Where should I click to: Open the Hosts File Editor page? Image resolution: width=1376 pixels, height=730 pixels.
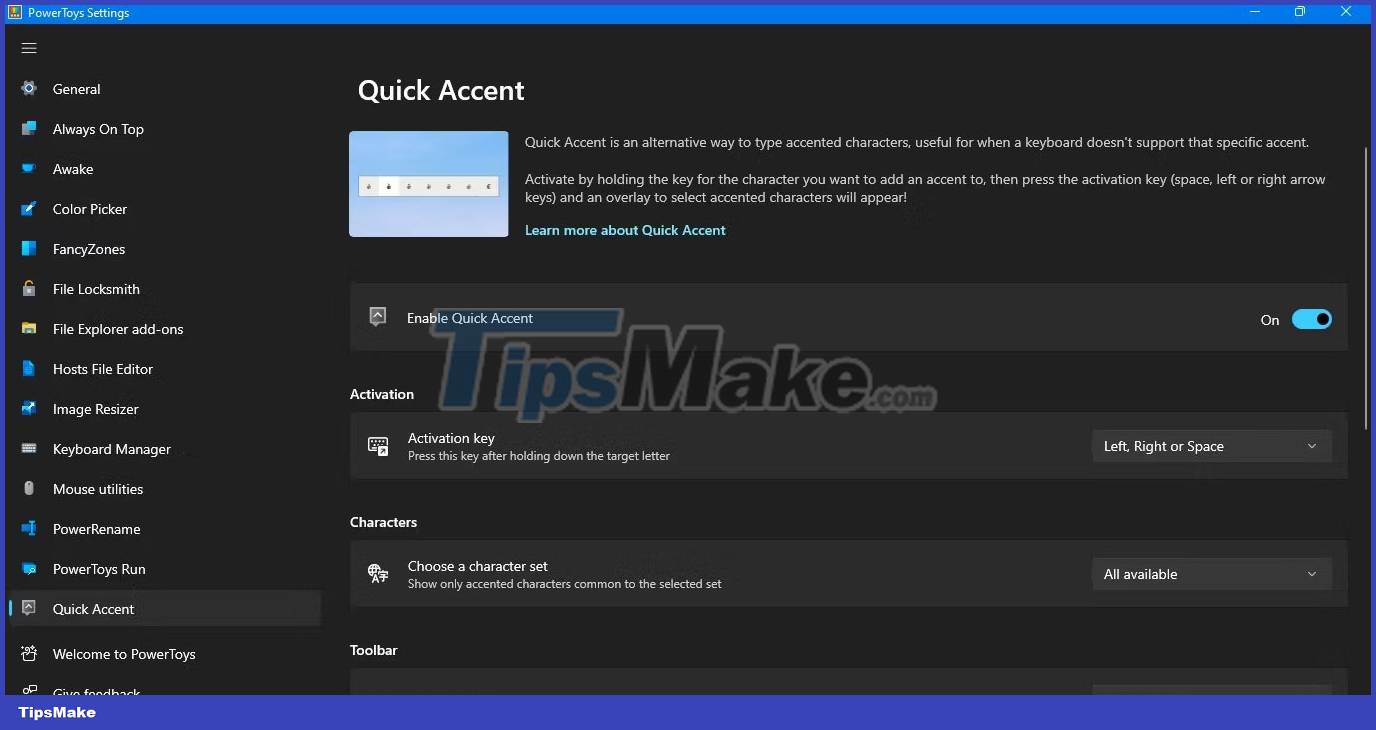30,369
